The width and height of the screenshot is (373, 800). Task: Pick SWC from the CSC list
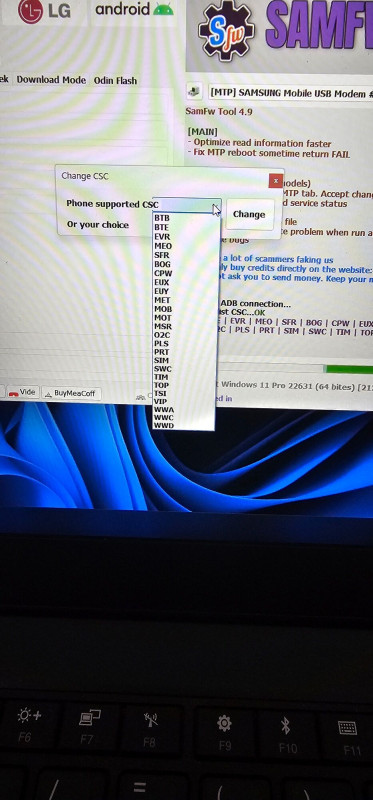(163, 368)
